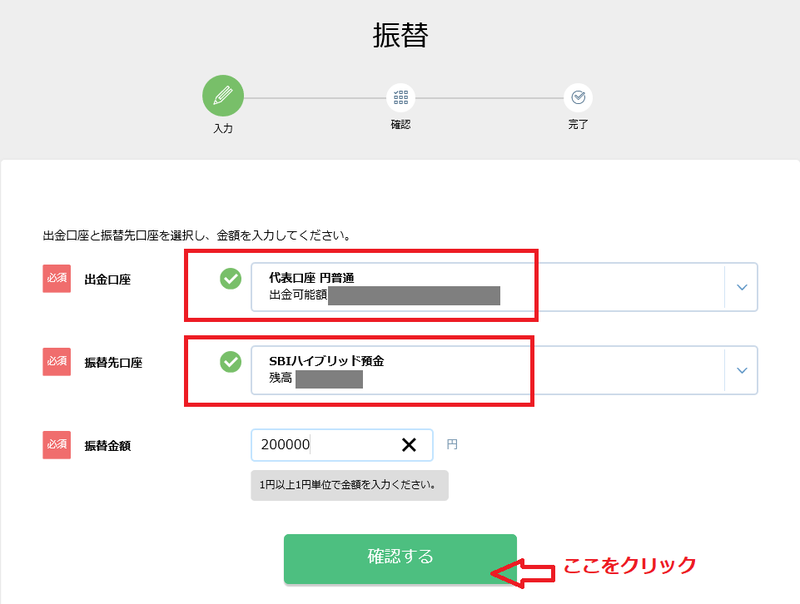
Task: Click the 振替先口座 field label
Action: pos(113,363)
